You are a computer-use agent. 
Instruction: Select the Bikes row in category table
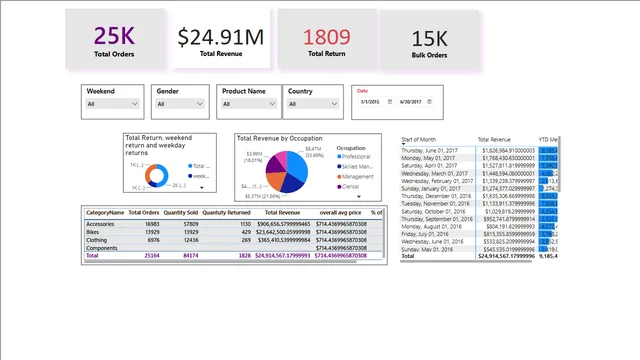233,232
